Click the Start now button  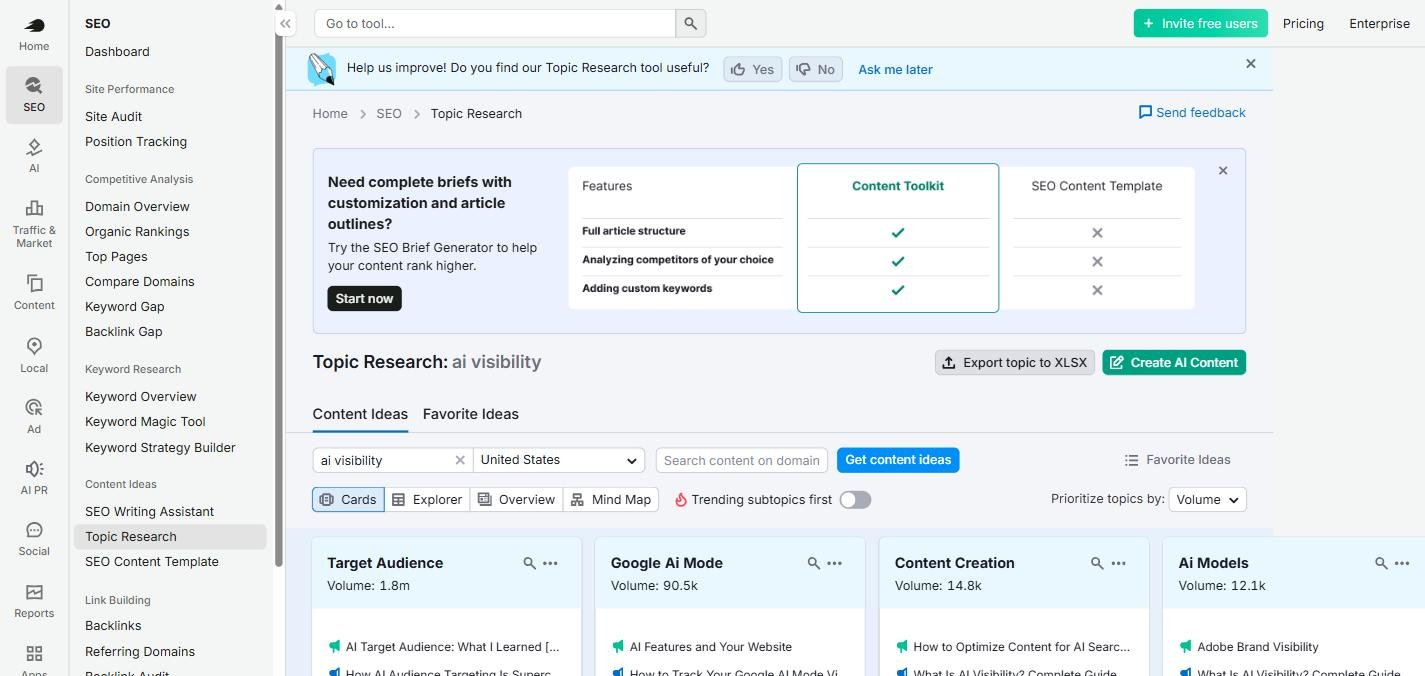coord(364,298)
